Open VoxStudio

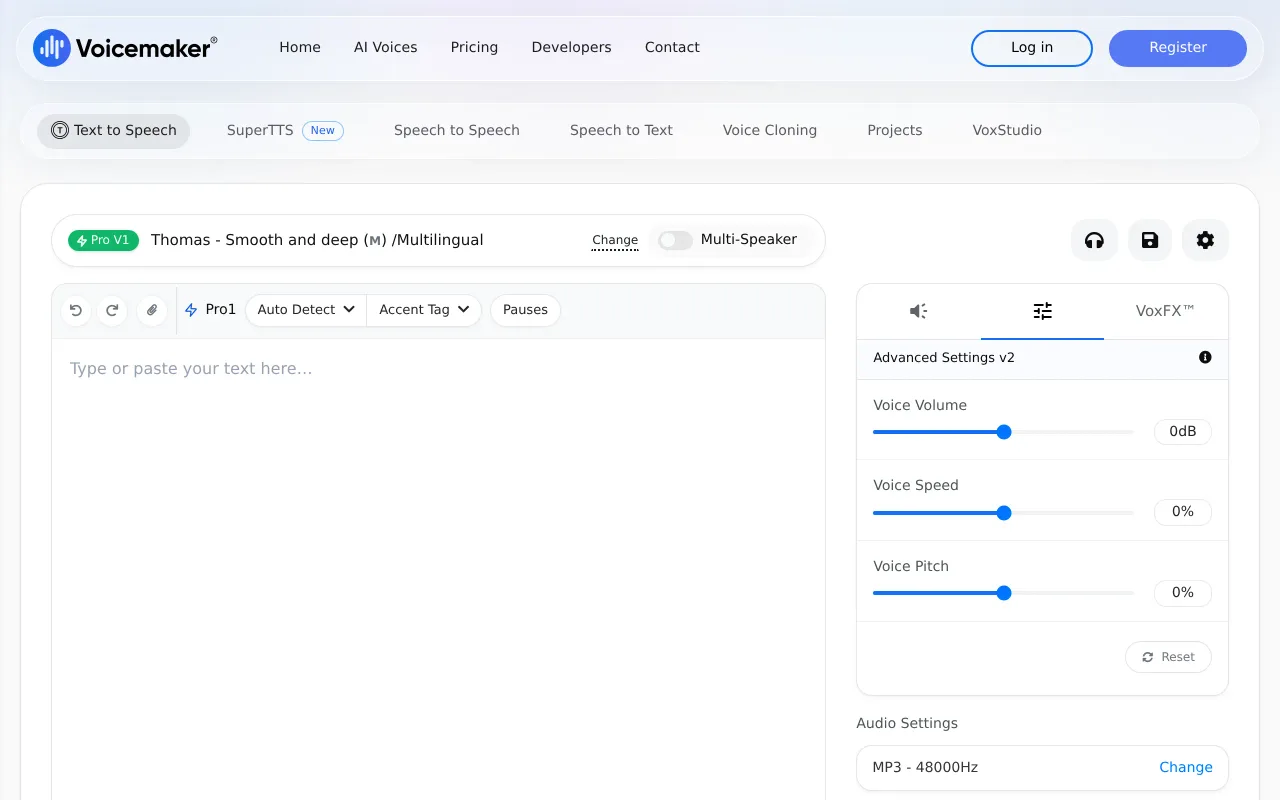1007,131
